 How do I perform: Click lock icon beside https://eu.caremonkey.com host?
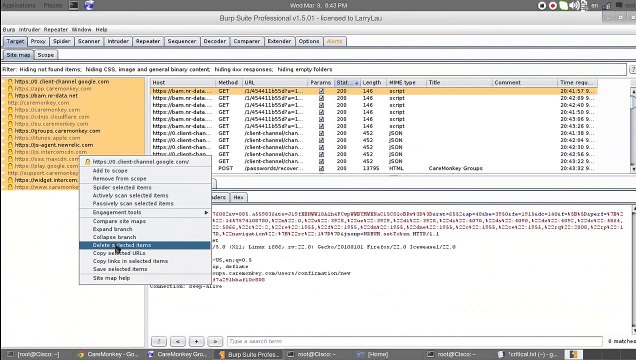click(x=11, y=124)
